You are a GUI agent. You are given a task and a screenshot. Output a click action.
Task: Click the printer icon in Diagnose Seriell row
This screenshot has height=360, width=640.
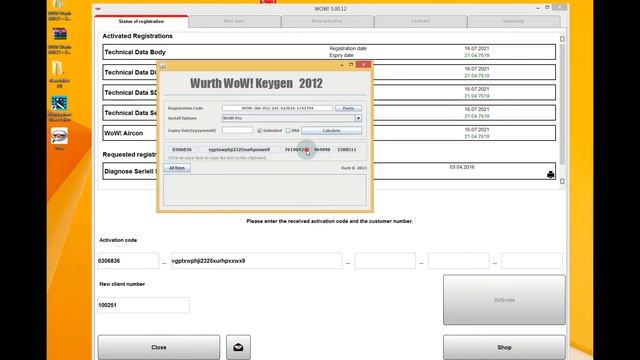click(x=550, y=175)
